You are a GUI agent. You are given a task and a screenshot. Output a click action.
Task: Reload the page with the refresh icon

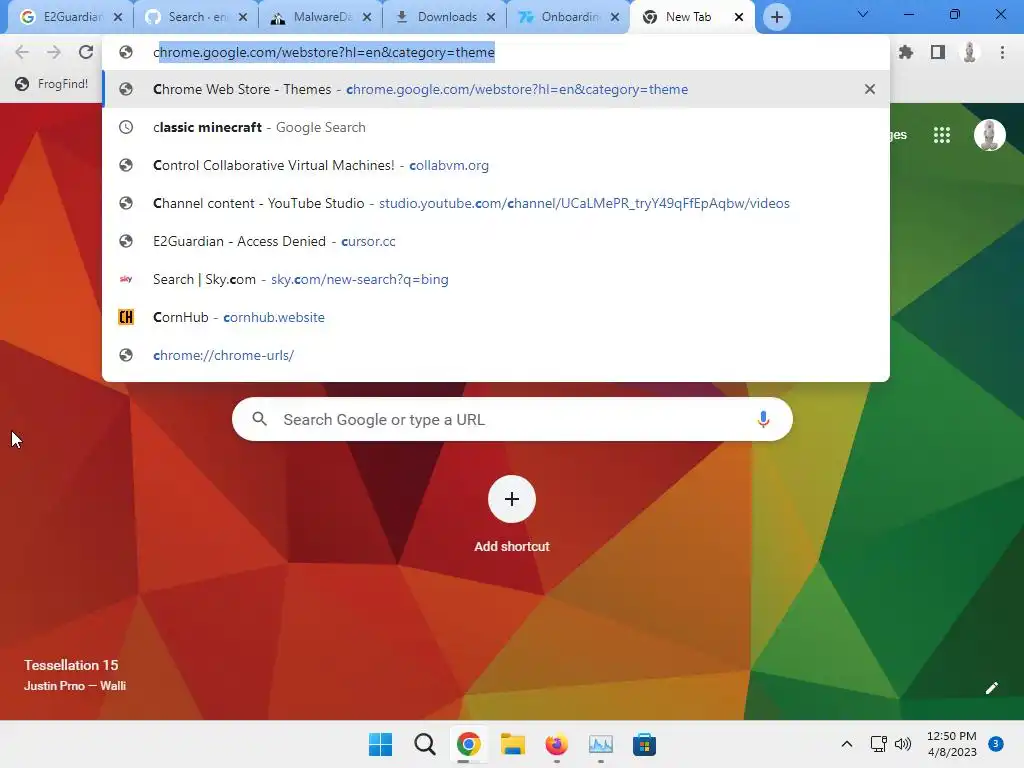coord(86,52)
